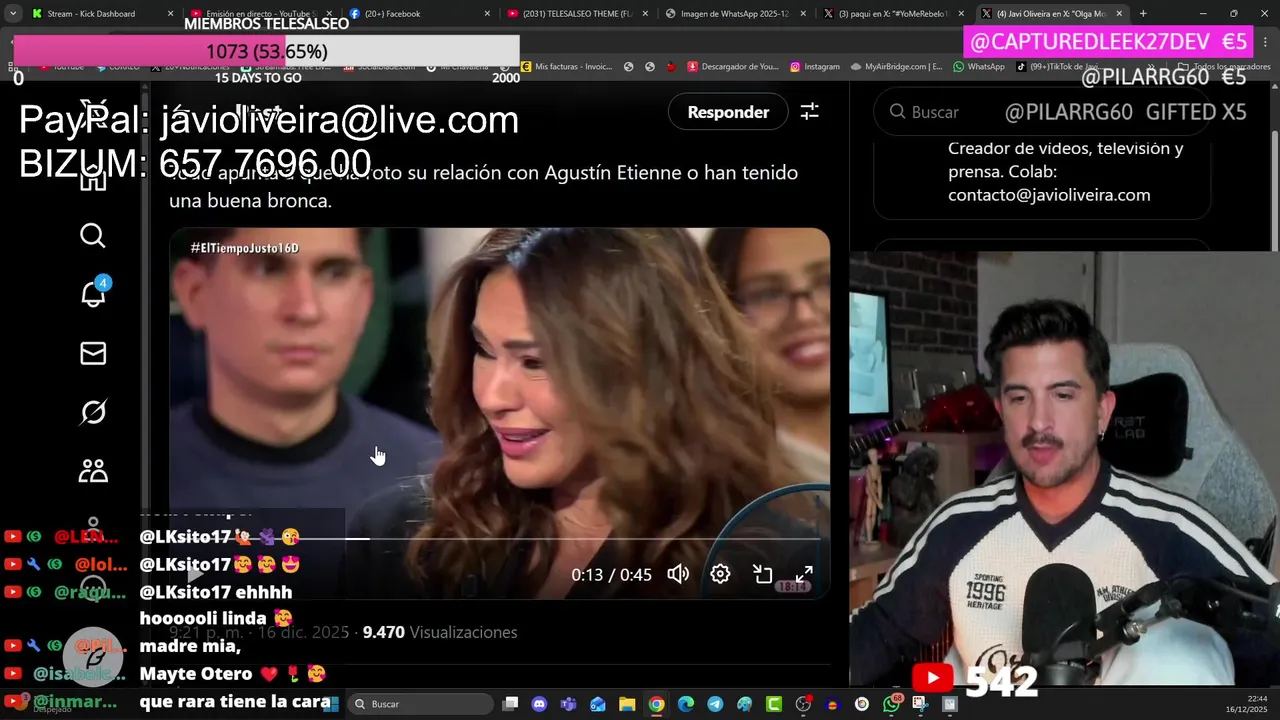Click the Responder button

728,112
